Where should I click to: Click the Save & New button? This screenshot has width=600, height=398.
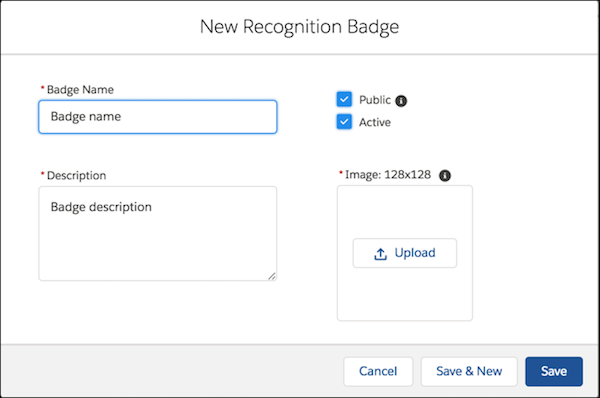tap(469, 371)
